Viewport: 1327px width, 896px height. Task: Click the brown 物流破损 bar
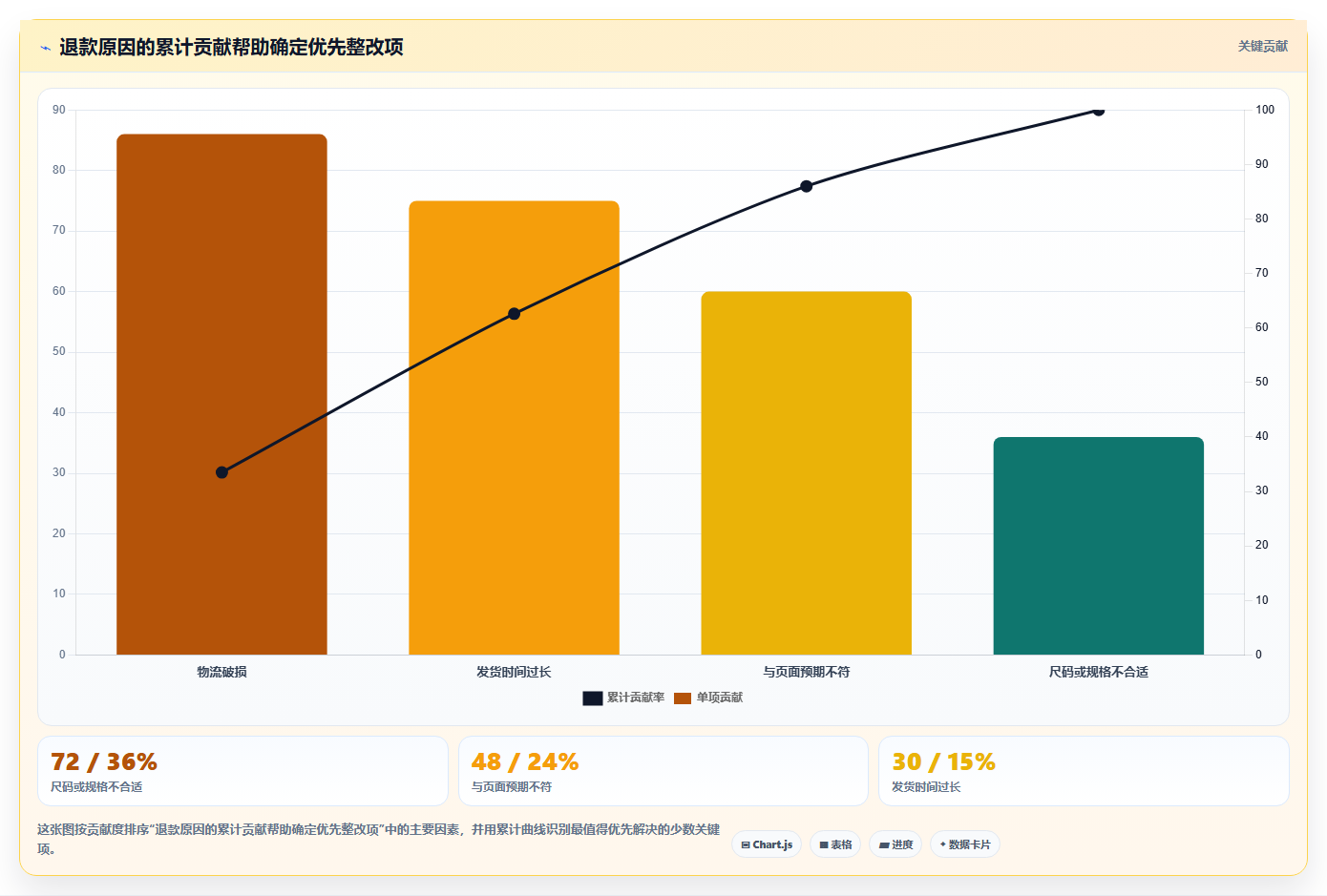click(x=221, y=394)
